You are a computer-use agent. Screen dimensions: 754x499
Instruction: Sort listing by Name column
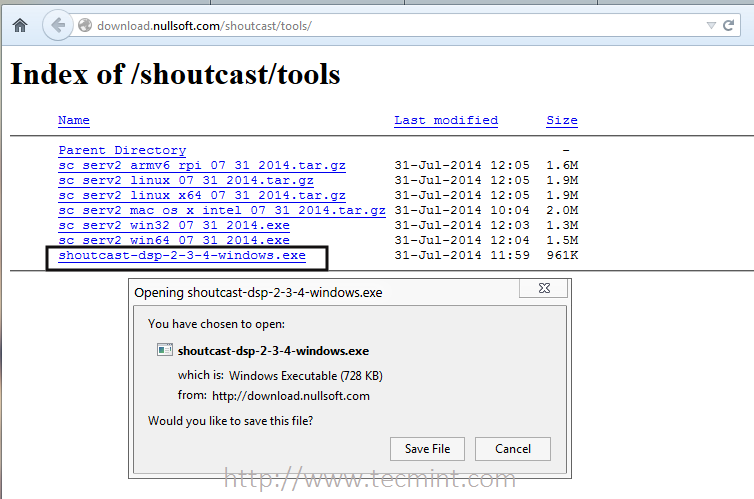[74, 120]
